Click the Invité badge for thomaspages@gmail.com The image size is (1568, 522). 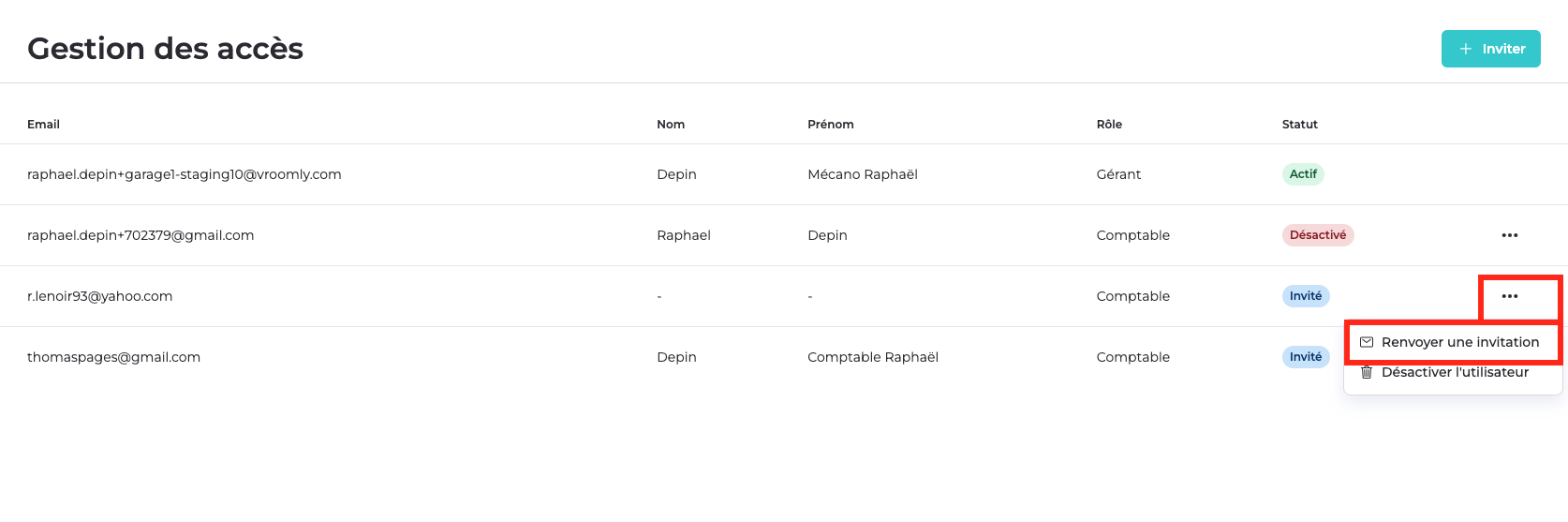(x=1306, y=357)
